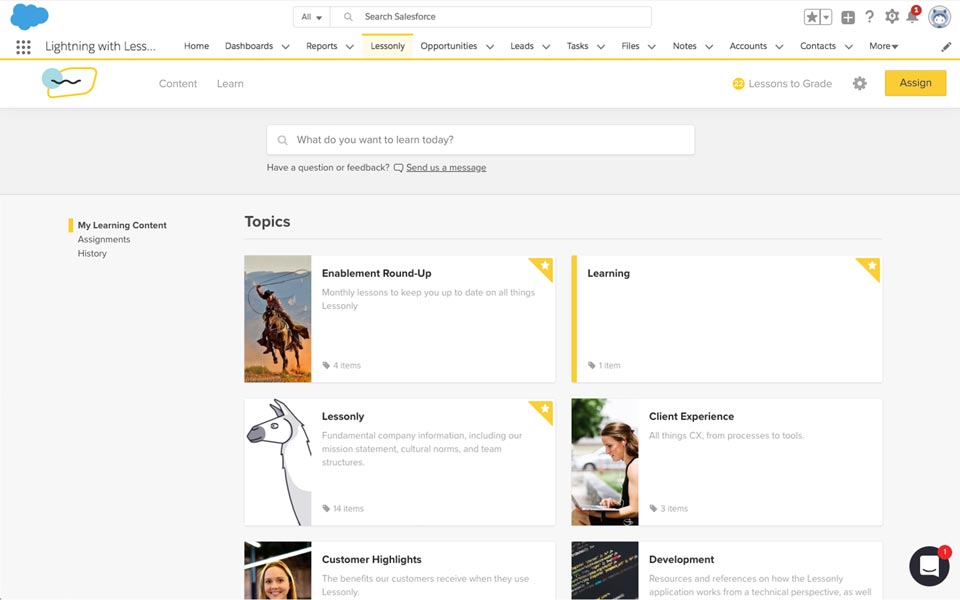Open the Opportunities tab

[x=449, y=46]
